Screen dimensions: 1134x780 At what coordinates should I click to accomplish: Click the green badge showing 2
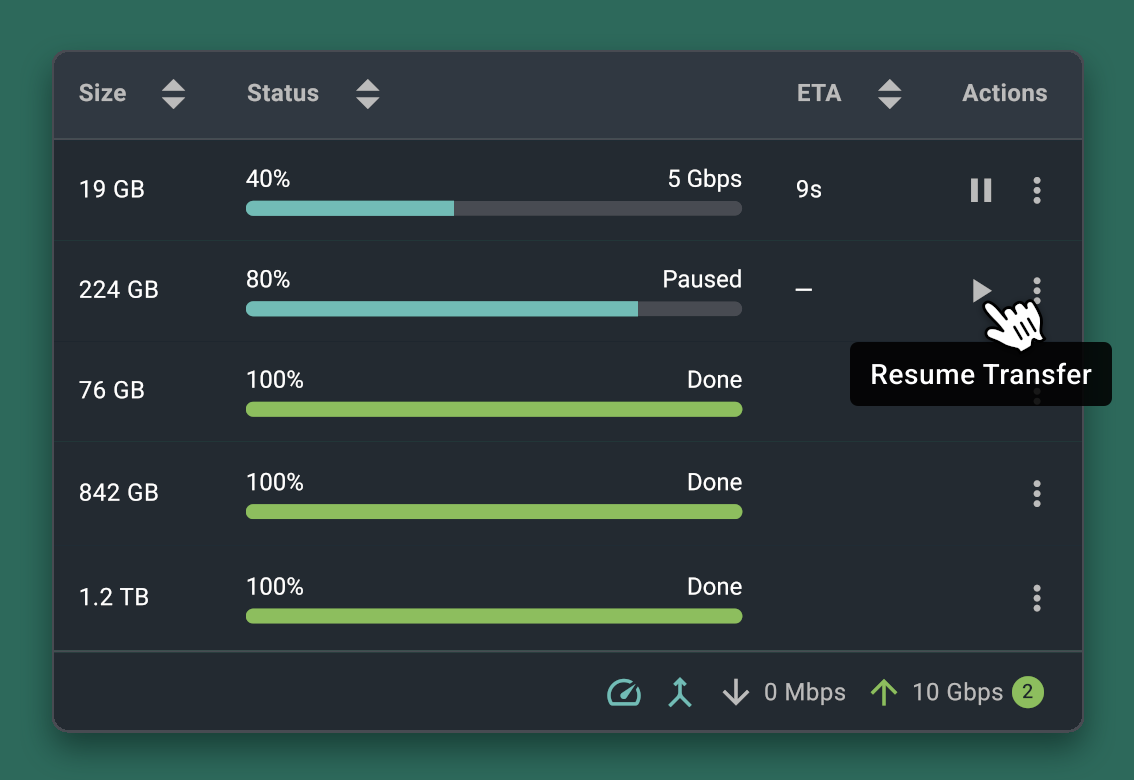coord(1028,692)
